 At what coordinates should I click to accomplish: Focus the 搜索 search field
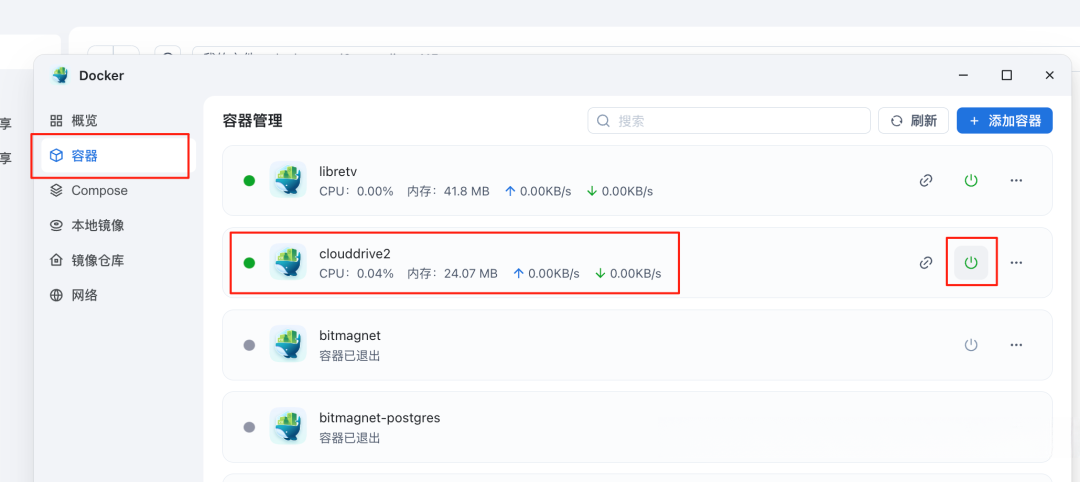coord(729,120)
